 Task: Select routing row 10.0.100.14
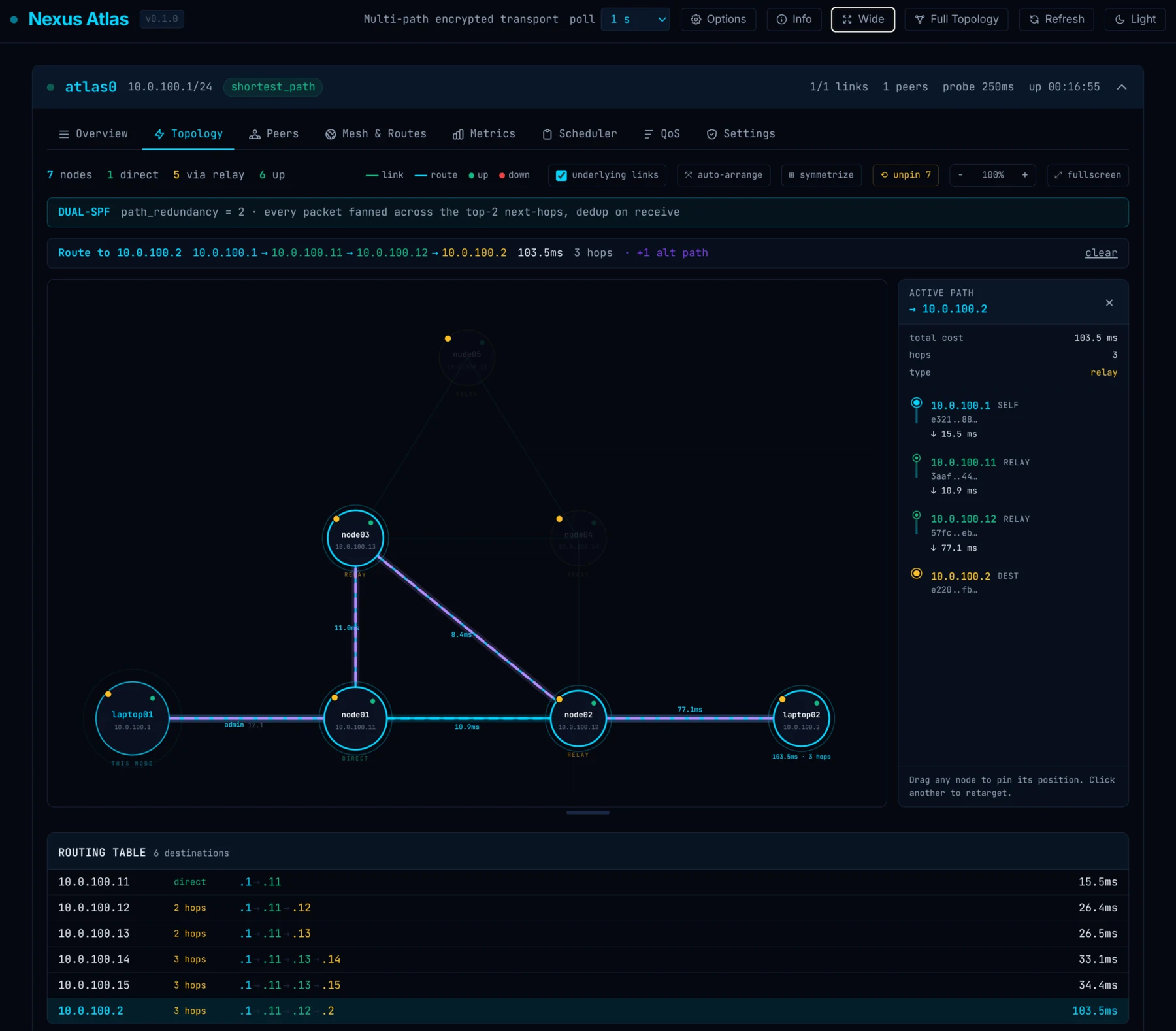tap(588, 959)
